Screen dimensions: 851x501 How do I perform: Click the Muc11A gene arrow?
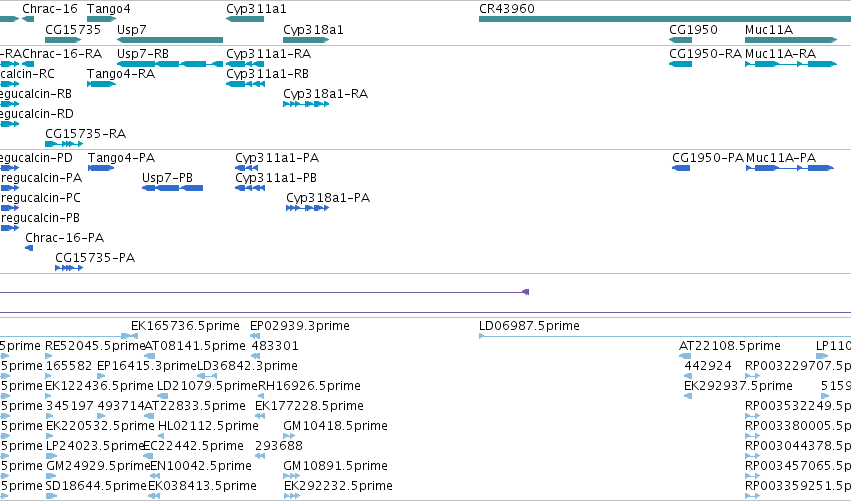[x=791, y=40]
